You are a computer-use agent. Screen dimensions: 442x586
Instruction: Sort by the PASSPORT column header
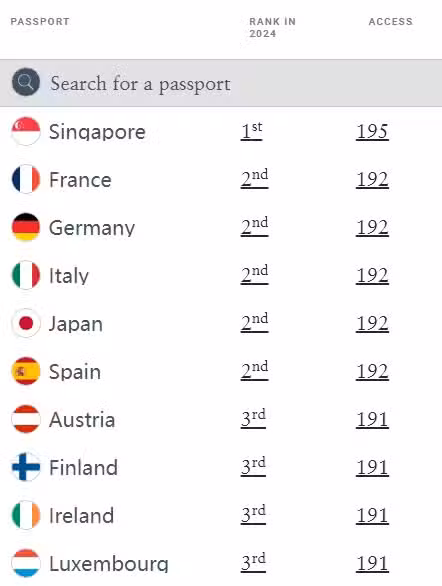coord(40,22)
